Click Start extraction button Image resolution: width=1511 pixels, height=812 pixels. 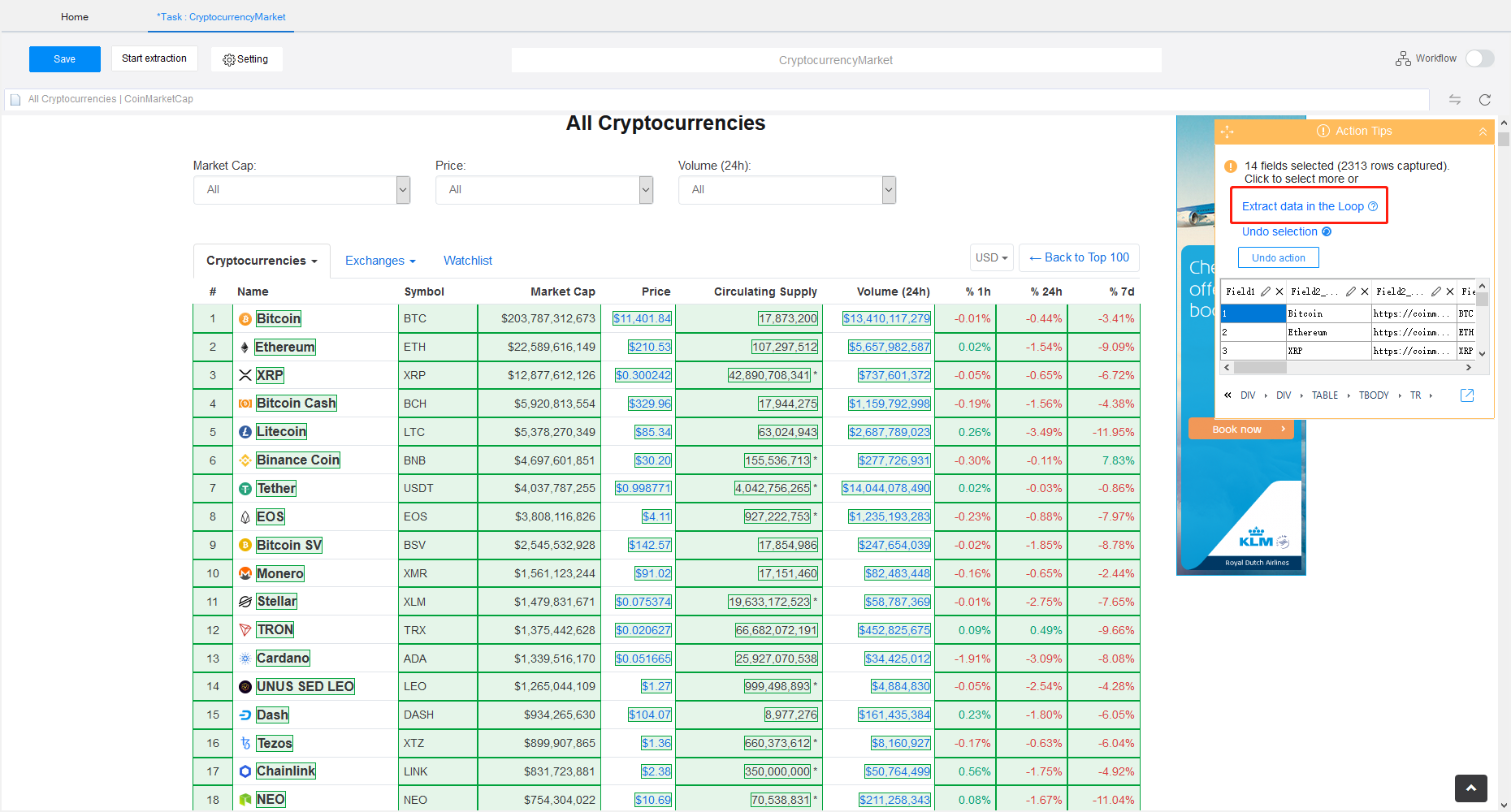[154, 58]
